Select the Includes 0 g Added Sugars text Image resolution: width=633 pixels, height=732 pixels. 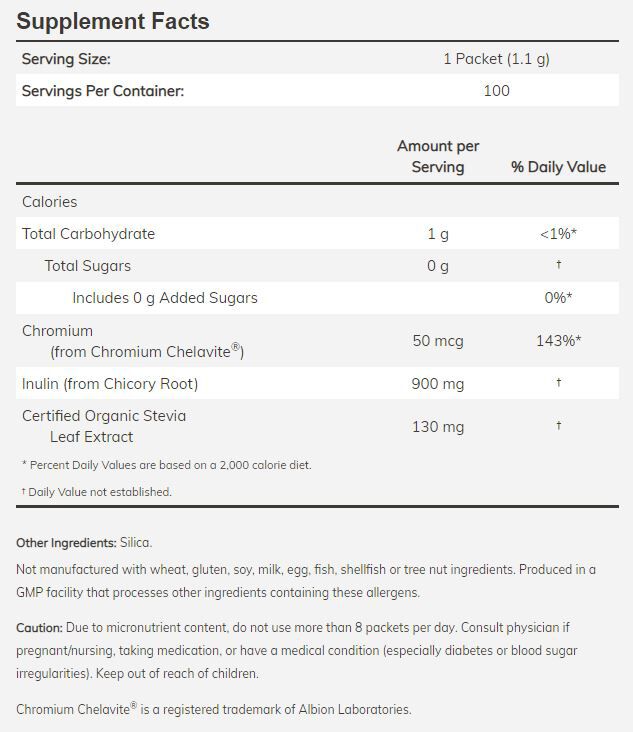(x=165, y=298)
